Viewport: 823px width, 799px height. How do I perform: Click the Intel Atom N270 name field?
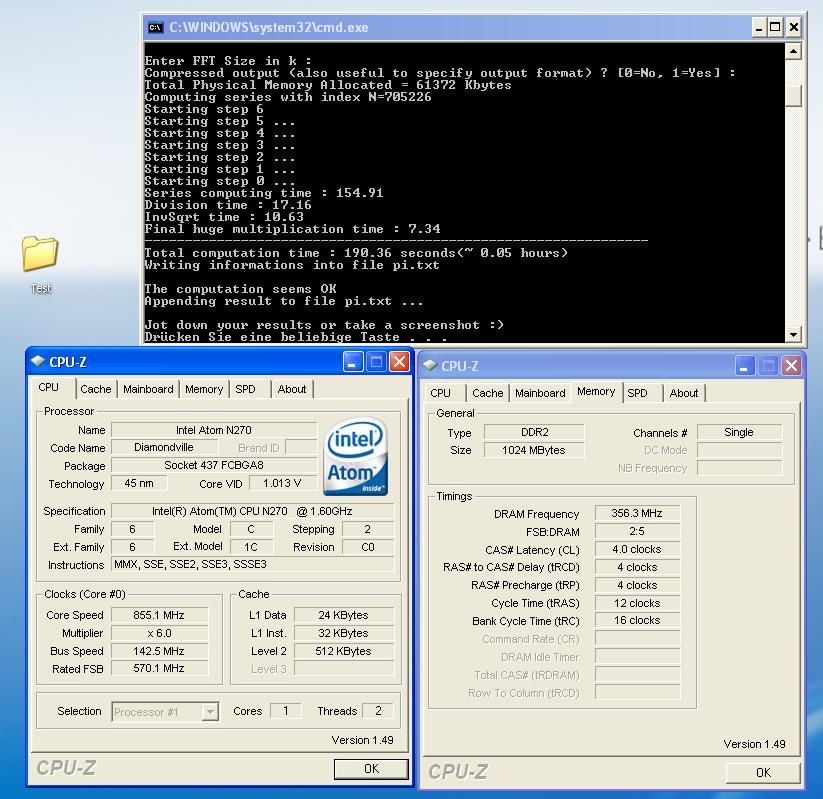[214, 430]
